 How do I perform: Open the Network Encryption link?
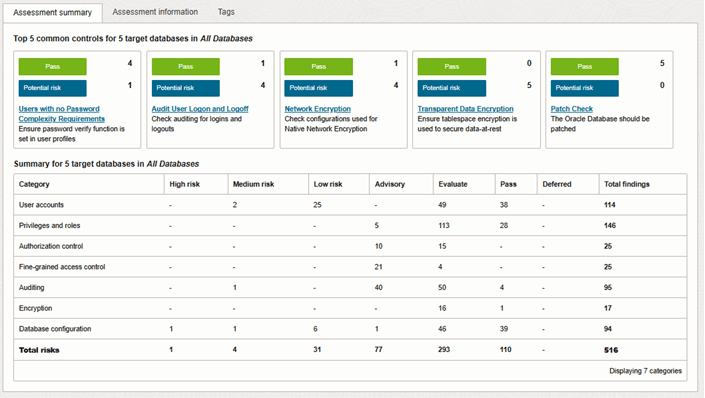(317, 109)
